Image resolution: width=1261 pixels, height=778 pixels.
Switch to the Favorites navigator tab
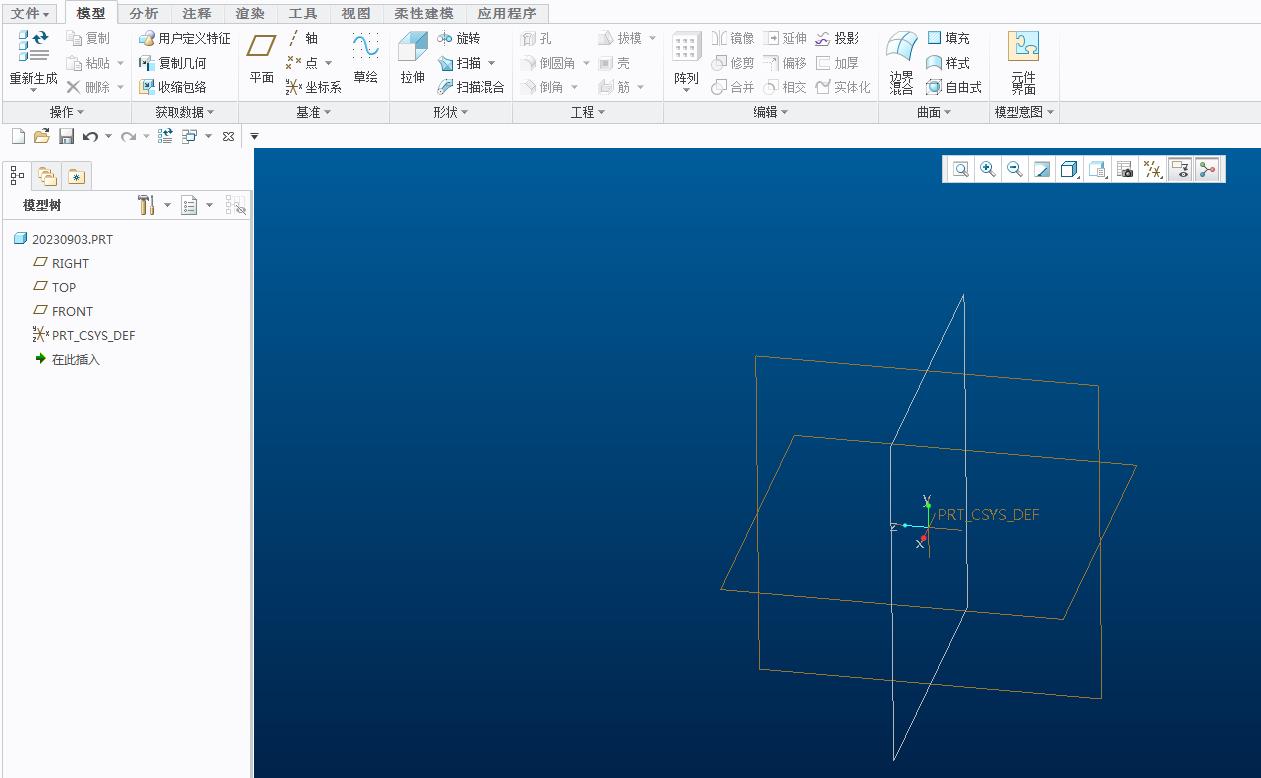tap(76, 177)
